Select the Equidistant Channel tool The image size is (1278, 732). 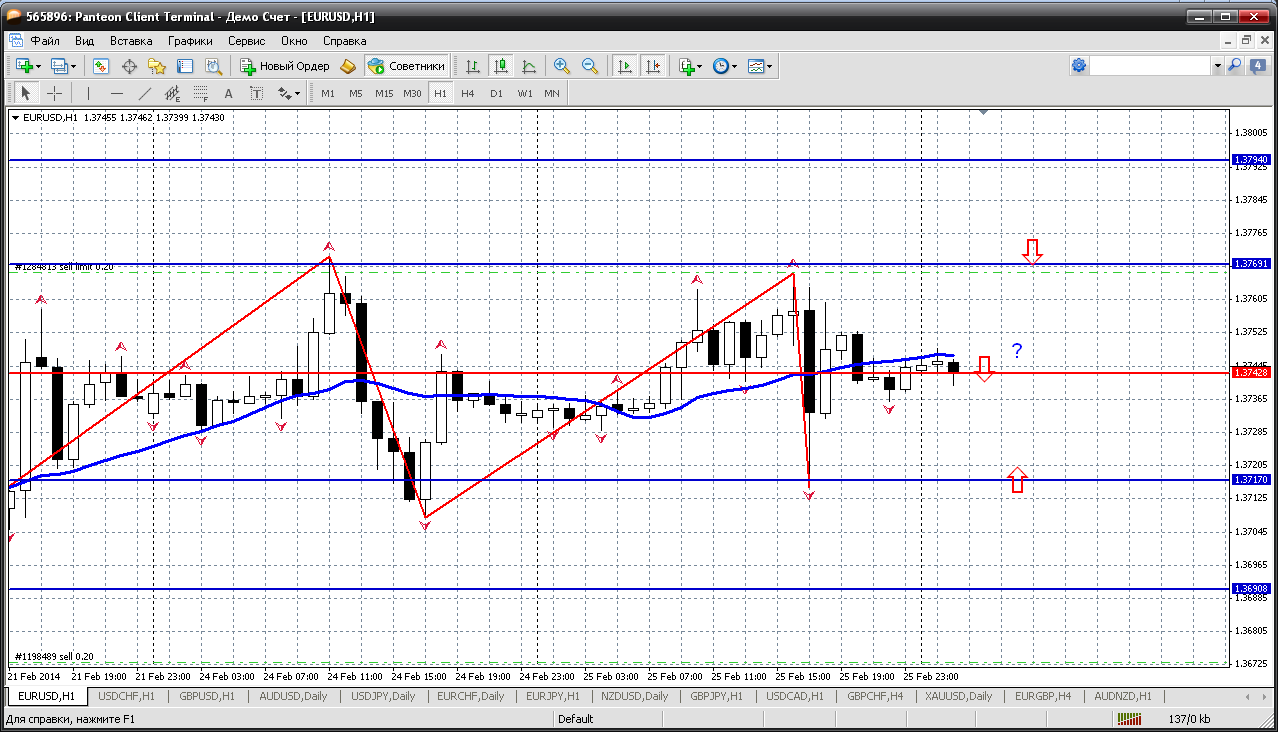click(x=172, y=93)
